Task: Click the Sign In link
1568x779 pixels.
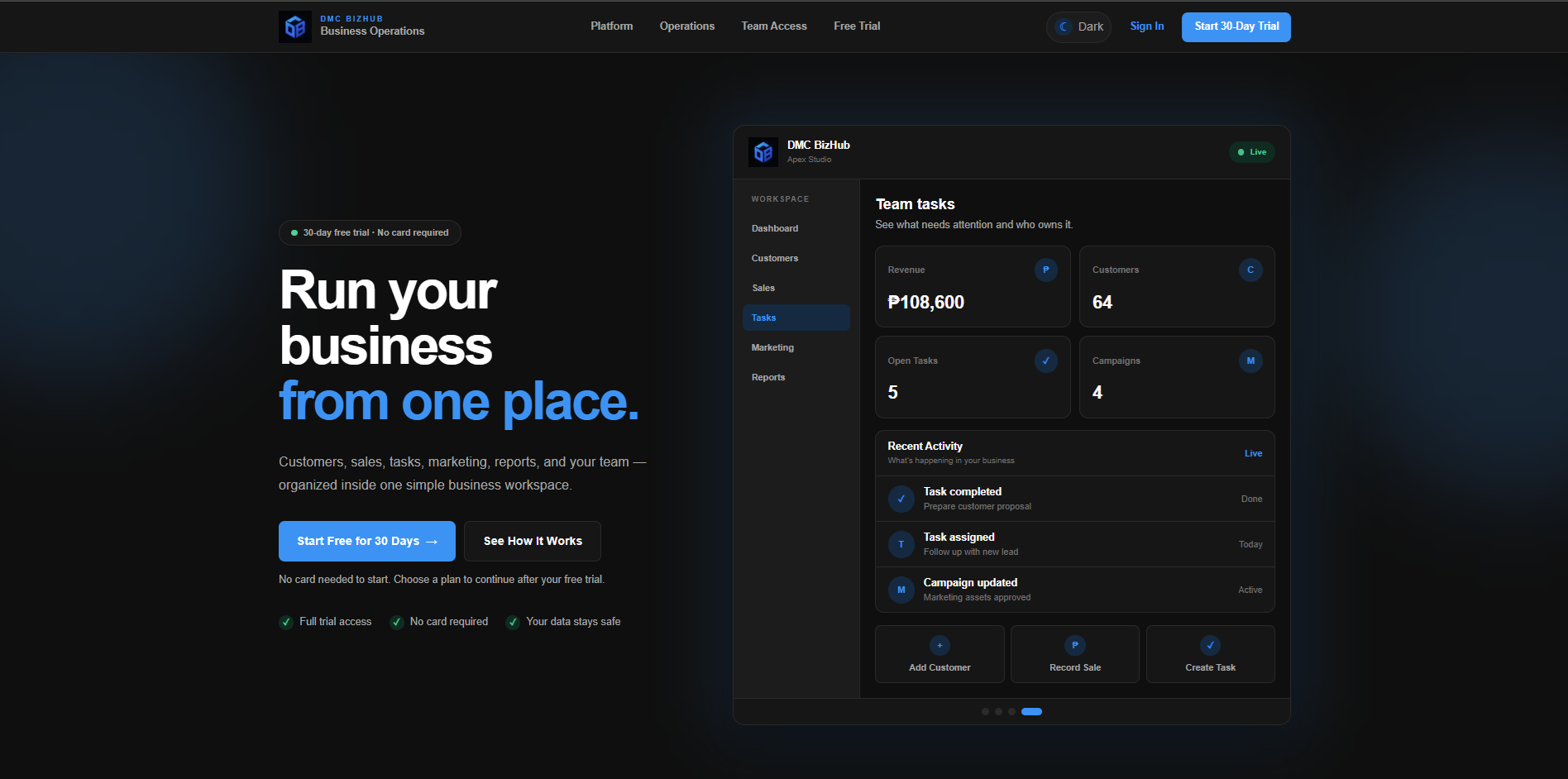Action: [1147, 26]
